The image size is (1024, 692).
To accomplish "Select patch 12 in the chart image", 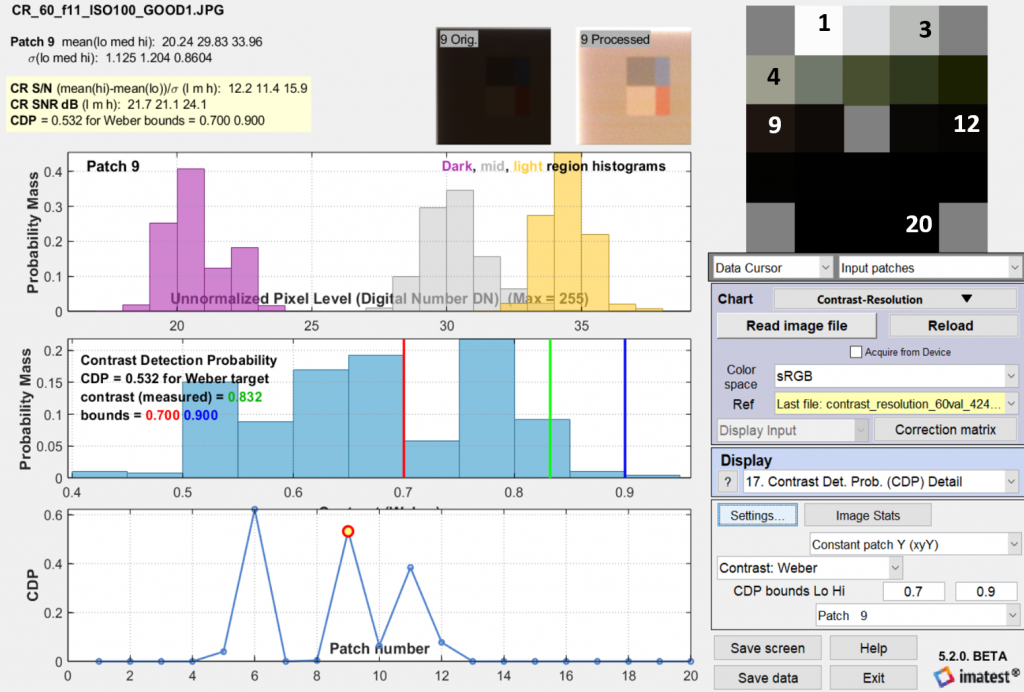I will click(x=963, y=129).
